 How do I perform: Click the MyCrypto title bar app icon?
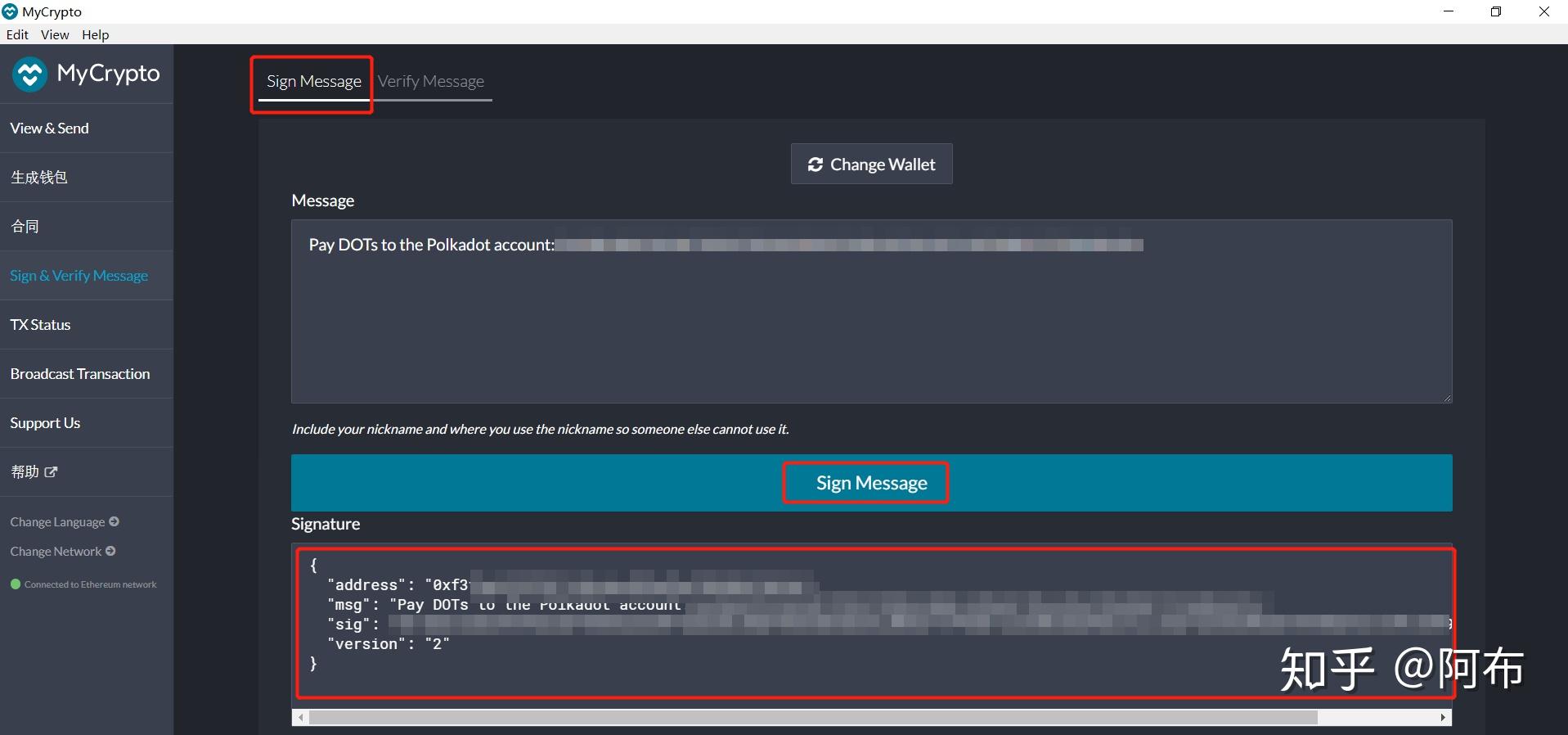[10, 11]
